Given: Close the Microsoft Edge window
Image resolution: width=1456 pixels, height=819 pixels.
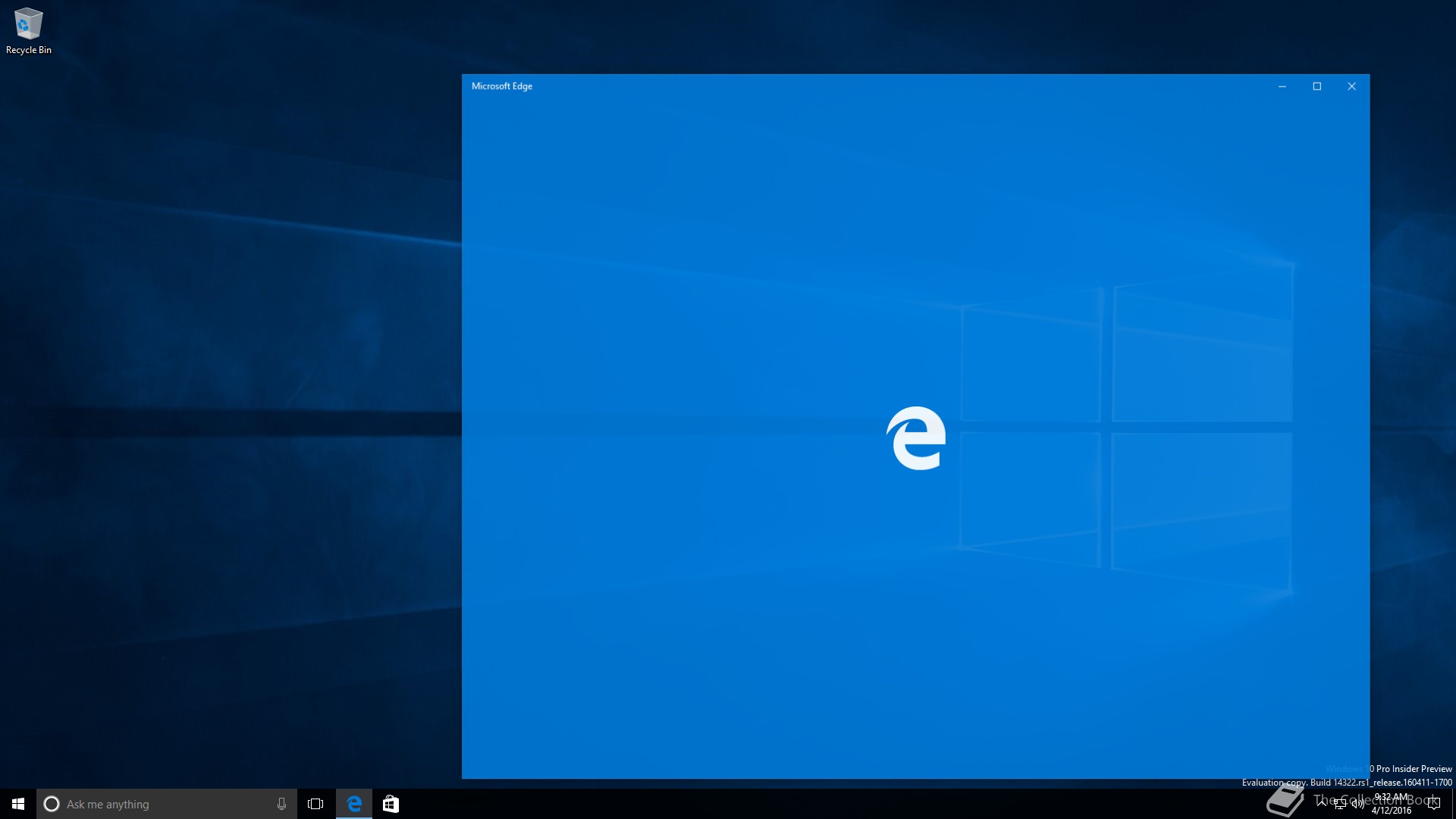Looking at the screenshot, I should click(x=1351, y=86).
